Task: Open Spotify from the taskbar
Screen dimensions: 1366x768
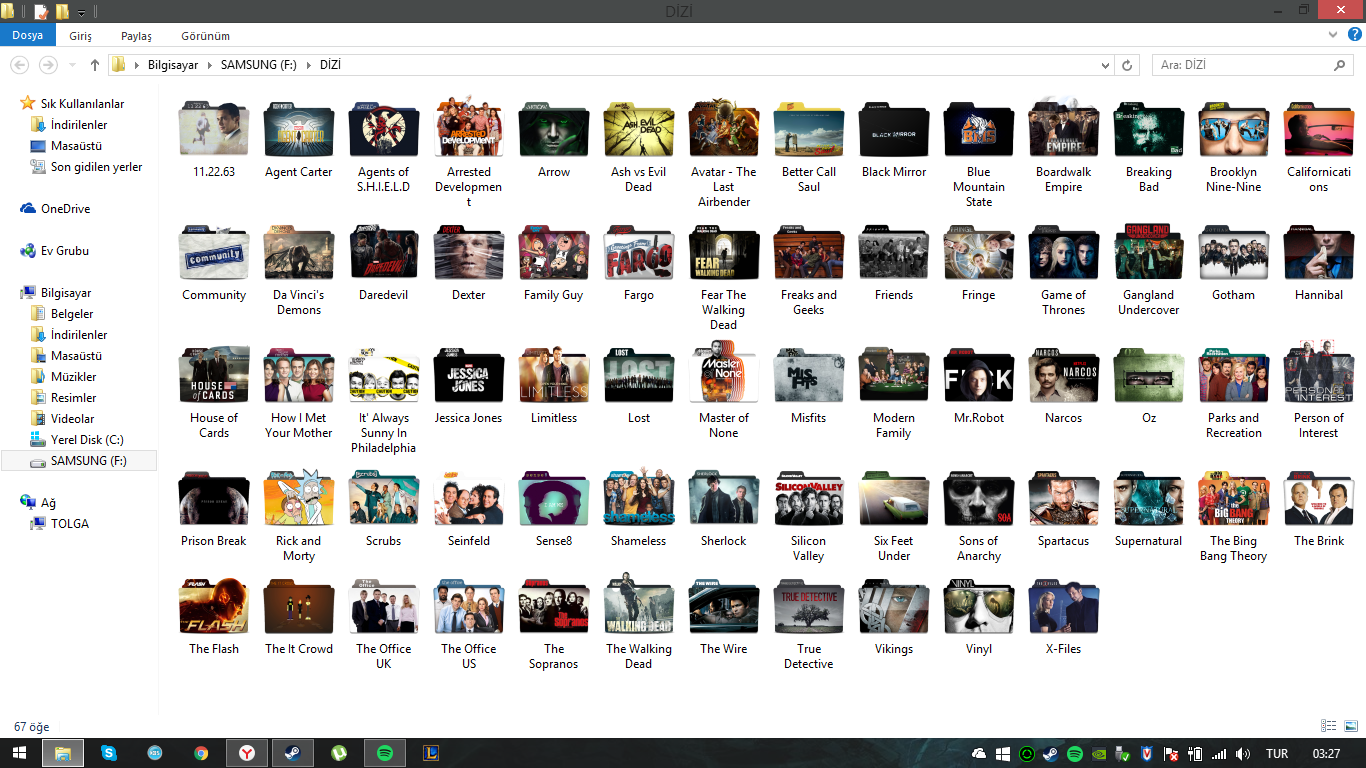Action: tap(385, 753)
